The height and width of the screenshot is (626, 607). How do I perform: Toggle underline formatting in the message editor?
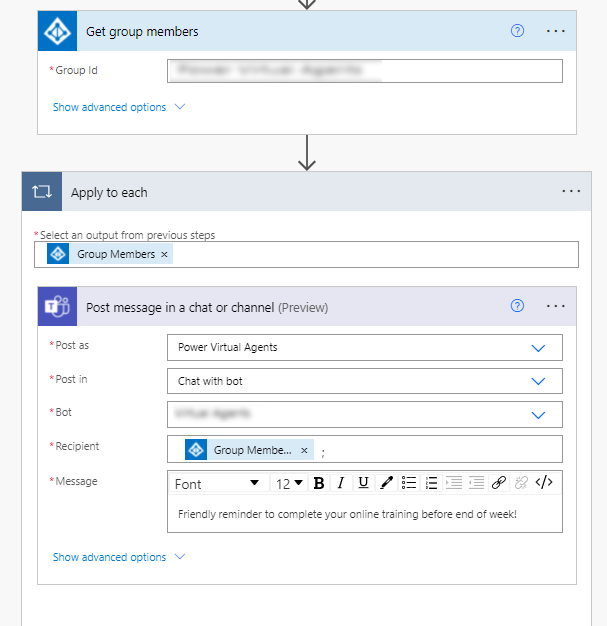[363, 483]
